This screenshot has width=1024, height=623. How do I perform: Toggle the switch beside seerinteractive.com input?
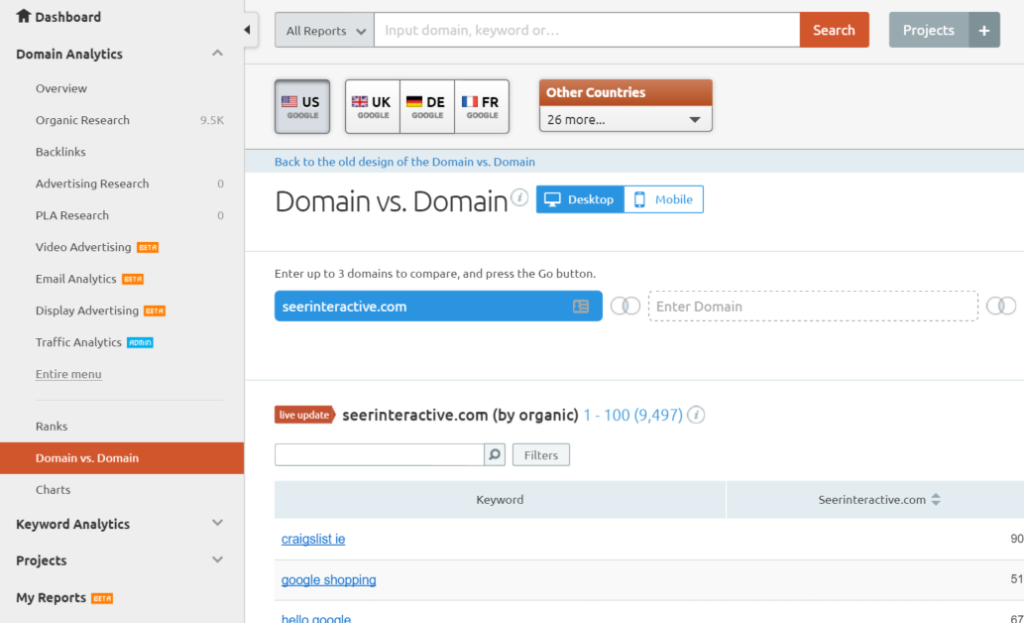625,305
